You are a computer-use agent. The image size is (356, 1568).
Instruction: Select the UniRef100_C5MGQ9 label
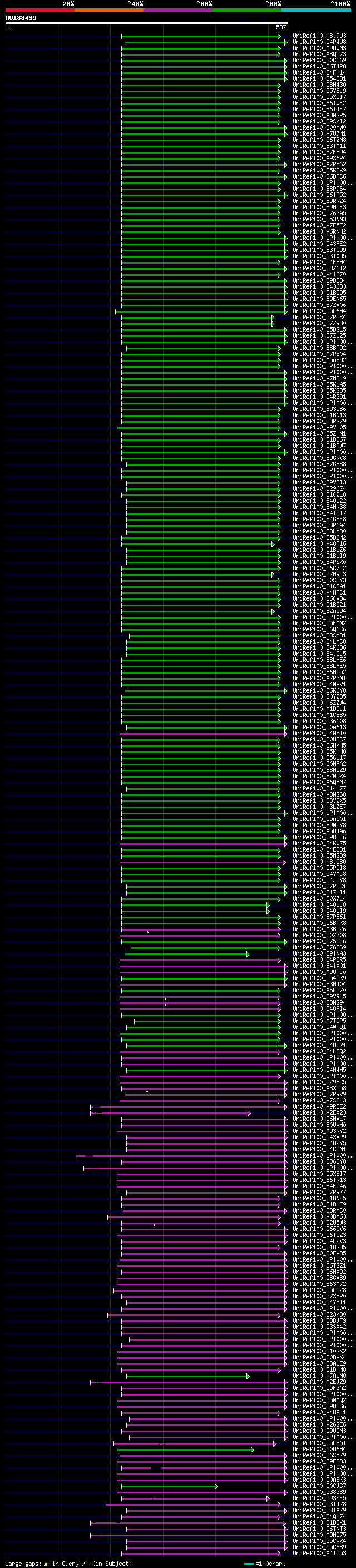pyautogui.click(x=319, y=856)
